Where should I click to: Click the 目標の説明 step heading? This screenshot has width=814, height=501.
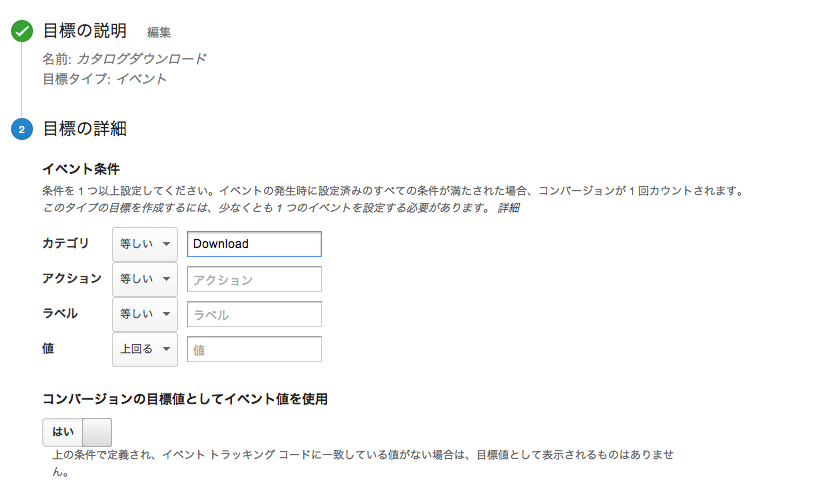click(85, 31)
